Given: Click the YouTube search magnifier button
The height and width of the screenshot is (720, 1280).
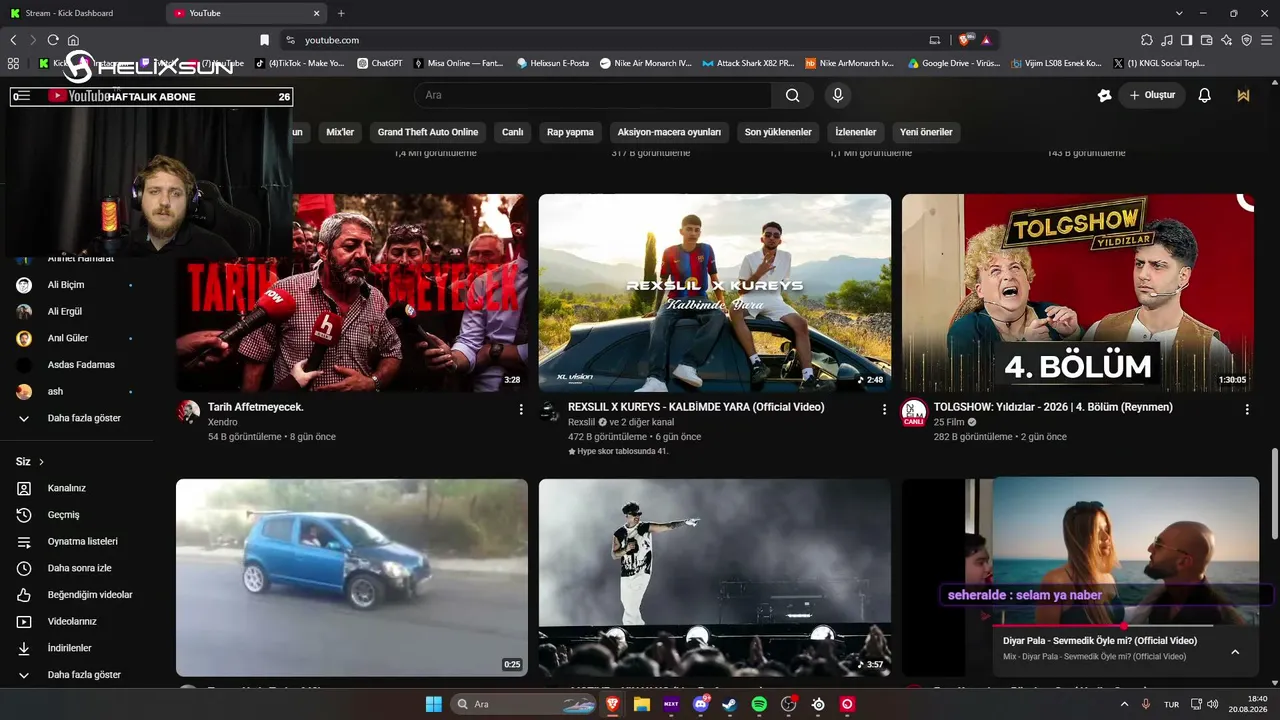Looking at the screenshot, I should (x=792, y=95).
